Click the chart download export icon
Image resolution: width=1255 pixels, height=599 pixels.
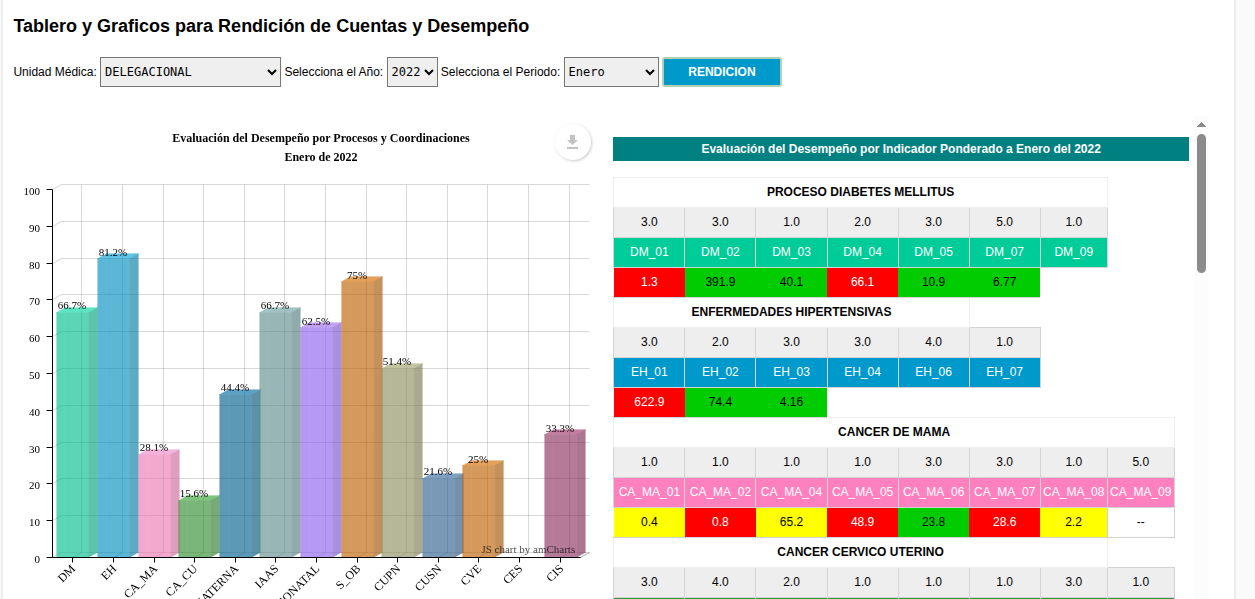[x=572, y=142]
